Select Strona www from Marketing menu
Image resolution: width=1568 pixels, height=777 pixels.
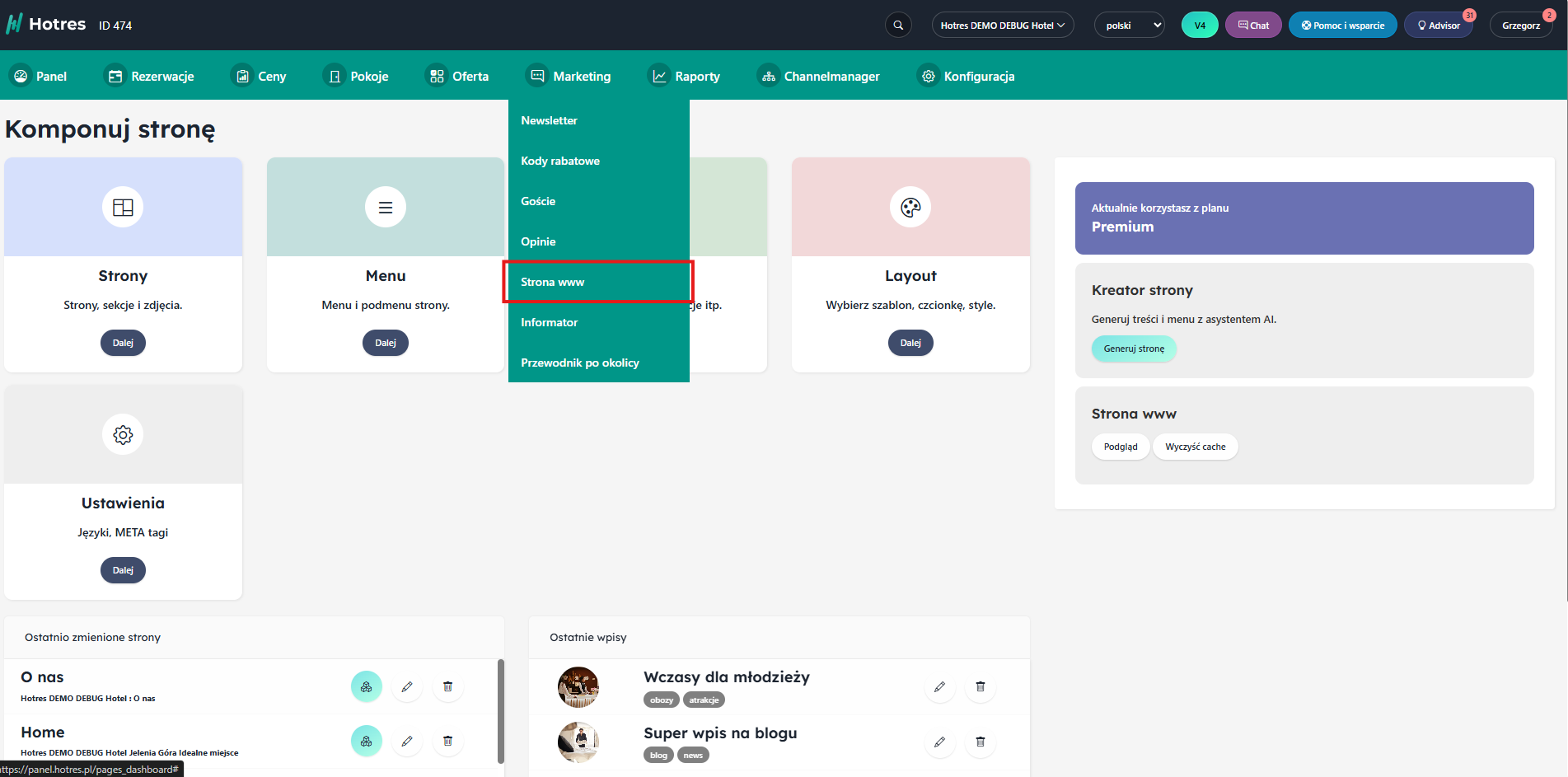click(553, 282)
